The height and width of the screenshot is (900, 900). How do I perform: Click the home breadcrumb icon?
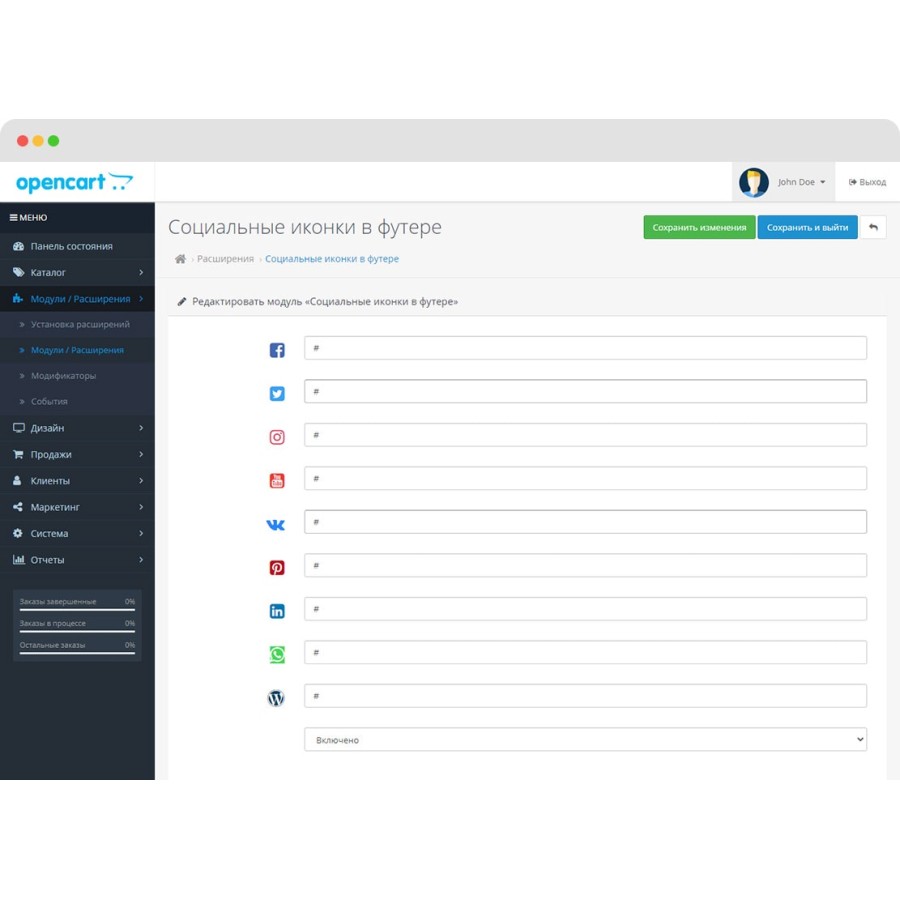coord(180,259)
